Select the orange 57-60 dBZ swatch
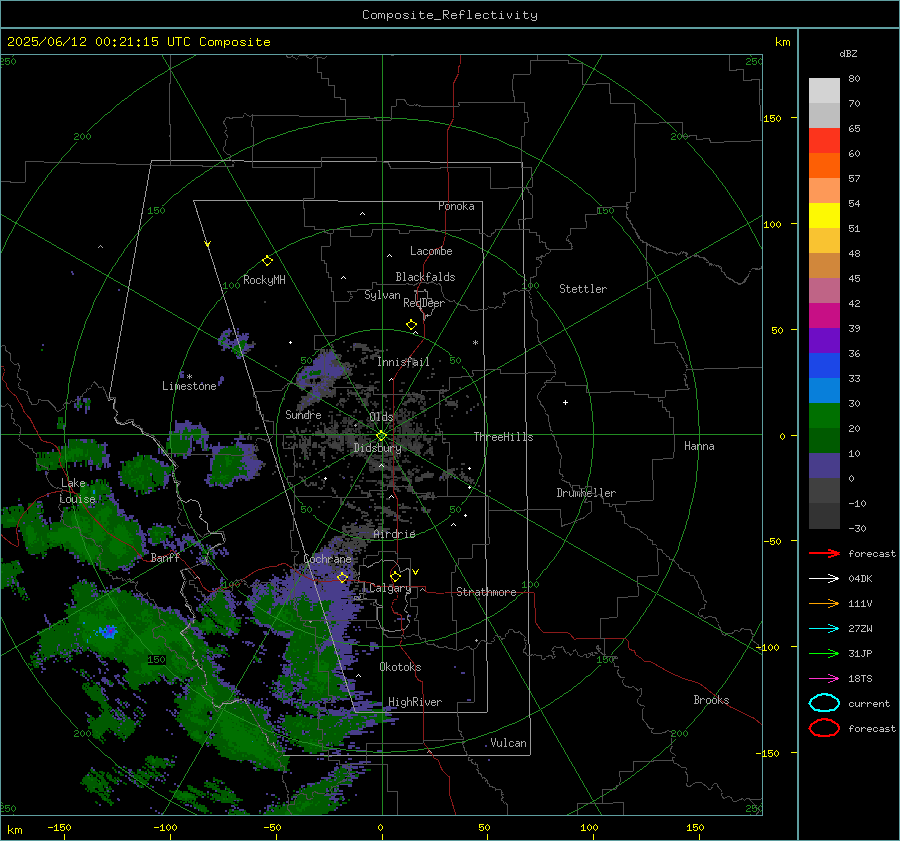 point(824,166)
